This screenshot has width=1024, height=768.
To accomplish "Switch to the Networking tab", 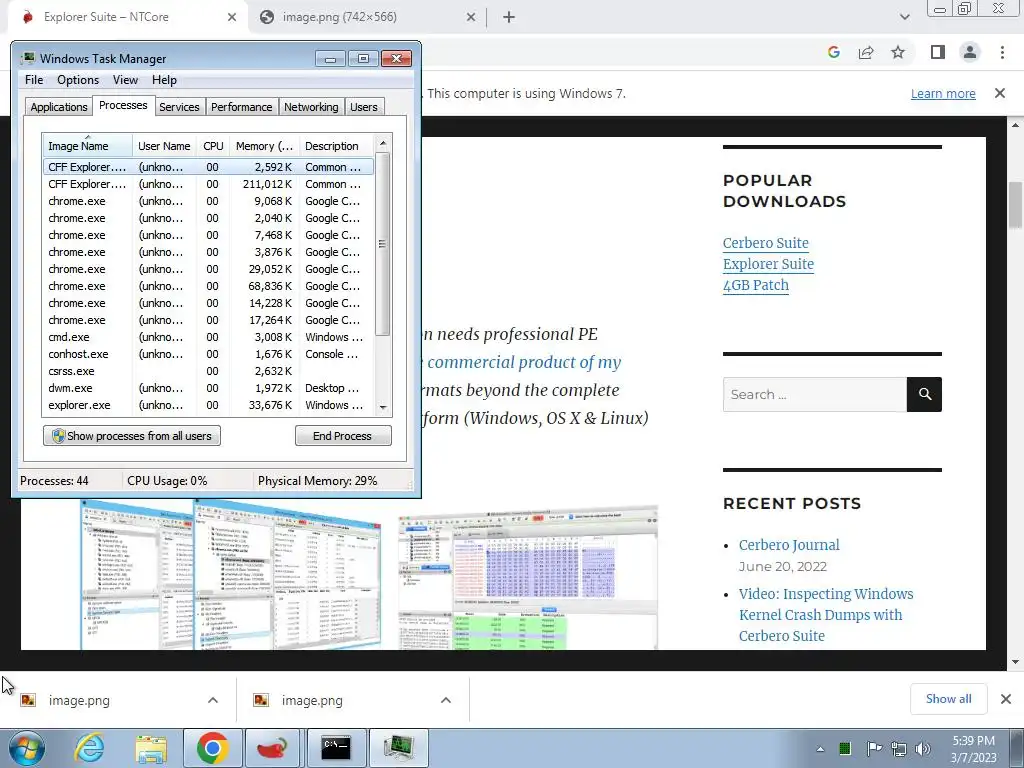I will (x=311, y=107).
